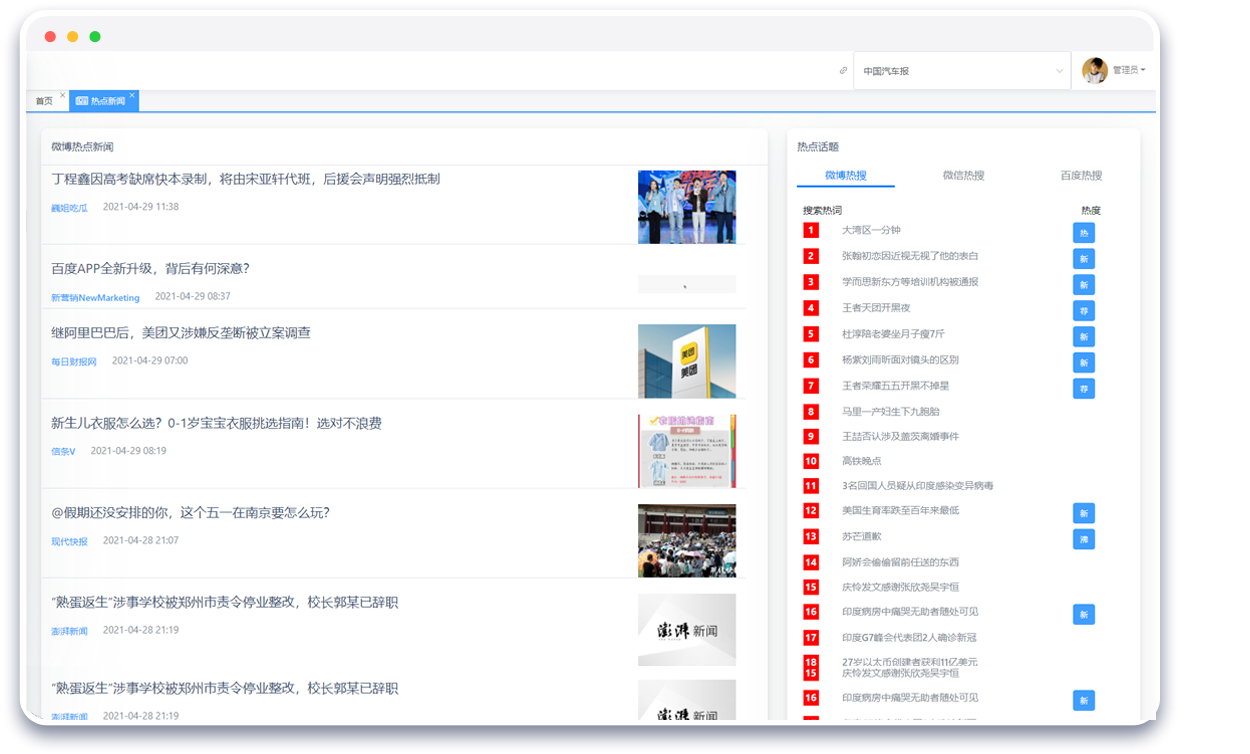Select hot topic 王喆否认涉及盖茨离婚事件
1250x754 pixels.
click(900, 436)
